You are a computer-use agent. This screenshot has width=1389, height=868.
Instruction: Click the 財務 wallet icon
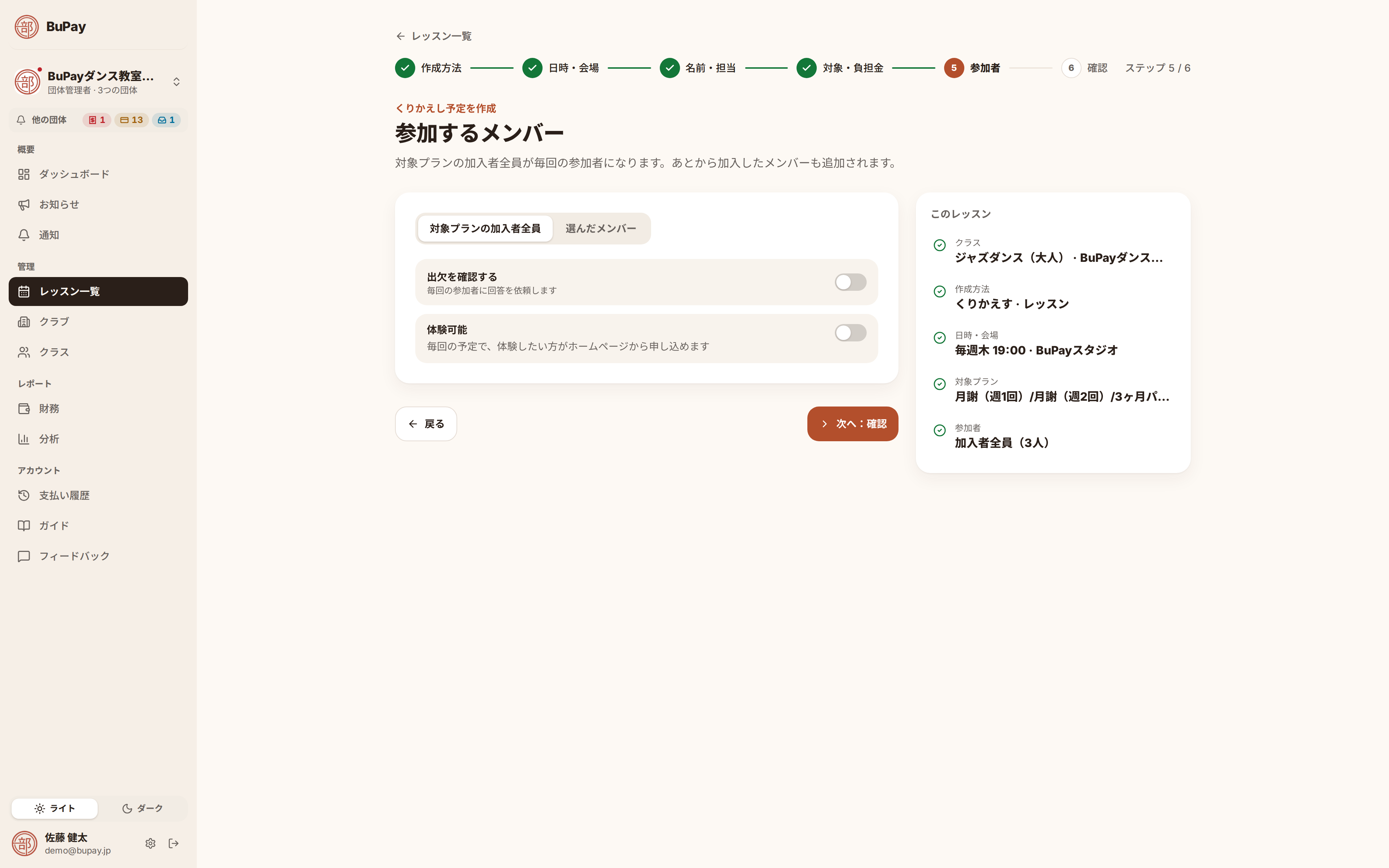pos(24,409)
